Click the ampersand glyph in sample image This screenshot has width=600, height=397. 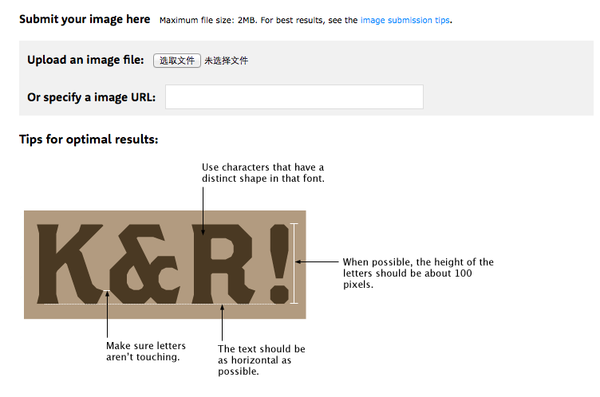click(x=144, y=264)
